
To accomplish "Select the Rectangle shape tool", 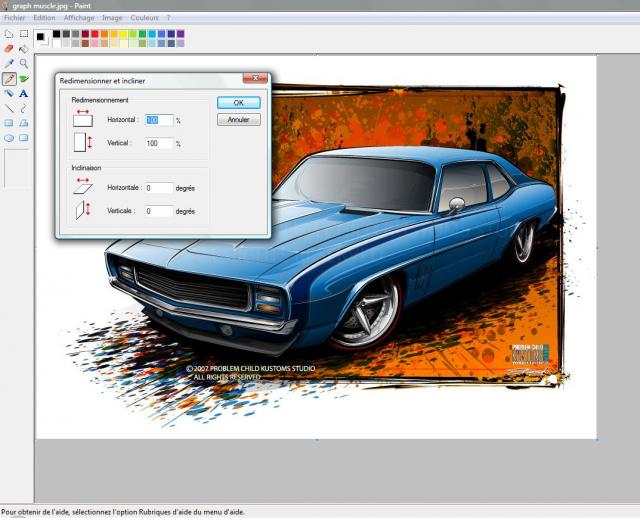I will coord(9,123).
